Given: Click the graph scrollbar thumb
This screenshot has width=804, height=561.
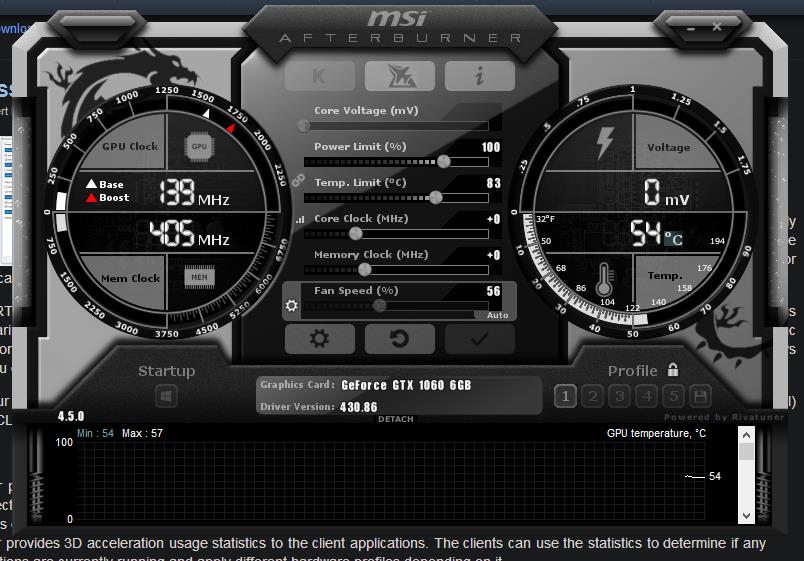Looking at the screenshot, I should pos(746,452).
